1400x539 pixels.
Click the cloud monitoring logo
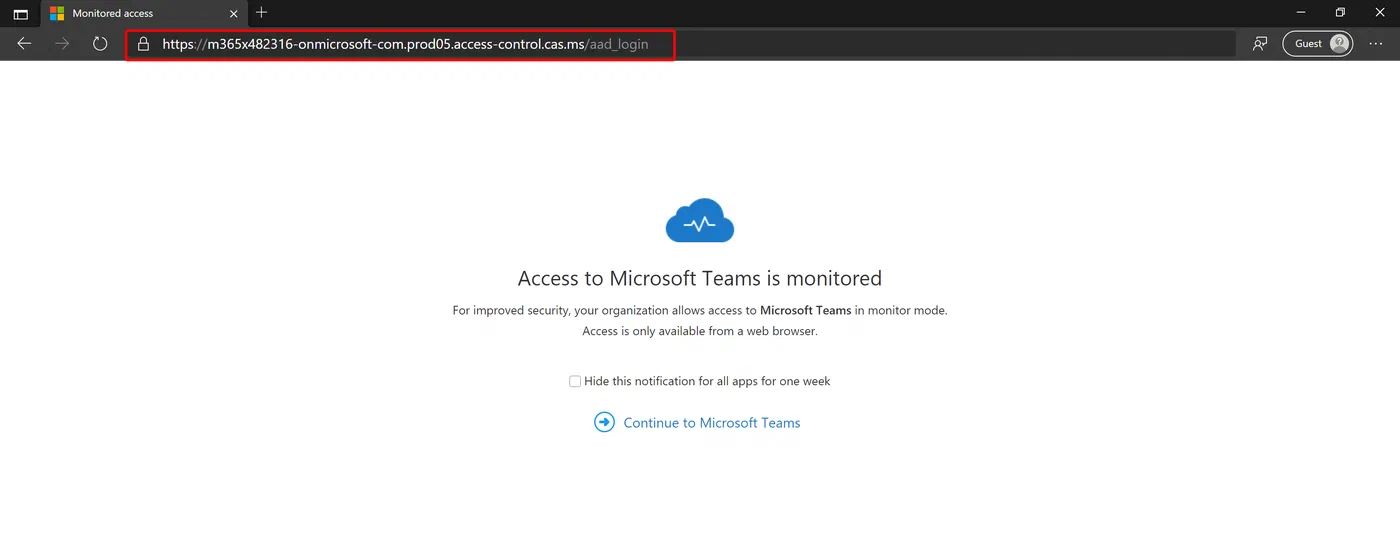(x=700, y=220)
